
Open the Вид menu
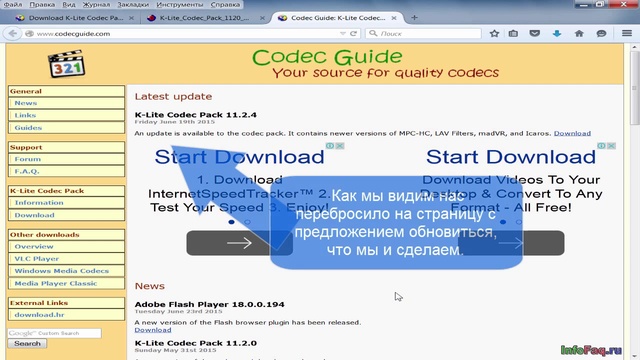coord(69,4)
